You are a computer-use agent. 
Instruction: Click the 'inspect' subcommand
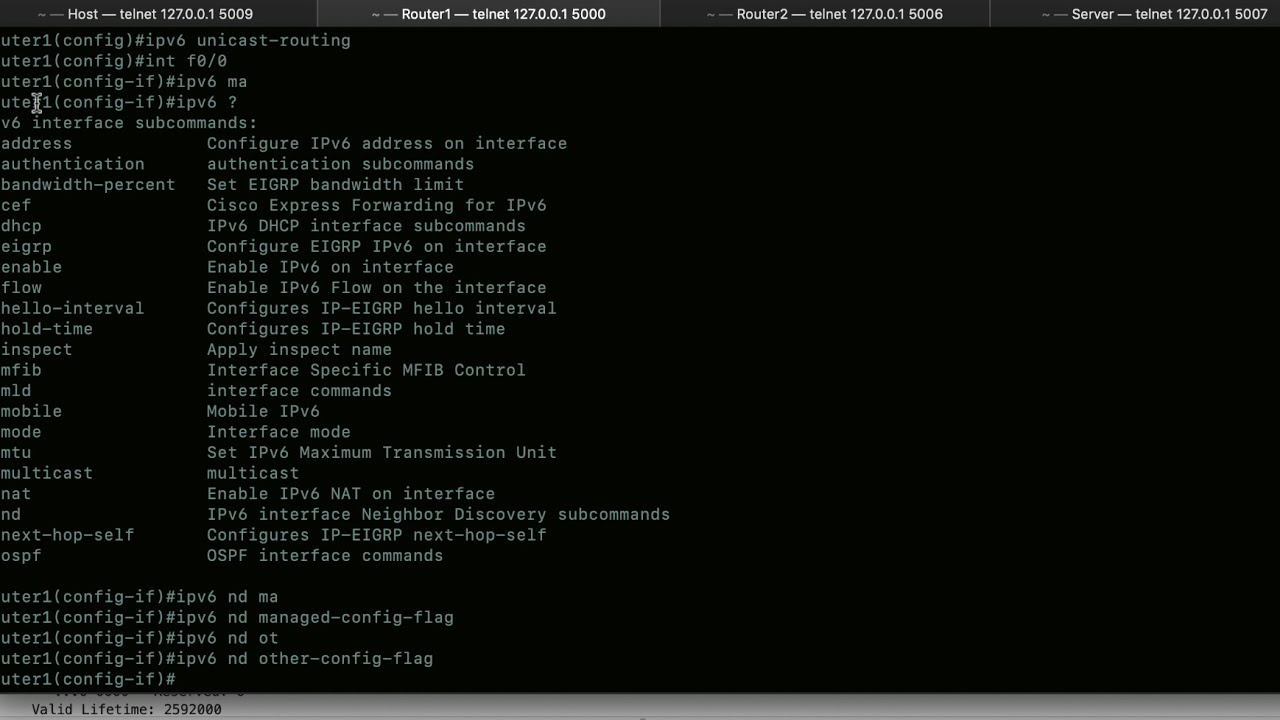(36, 350)
